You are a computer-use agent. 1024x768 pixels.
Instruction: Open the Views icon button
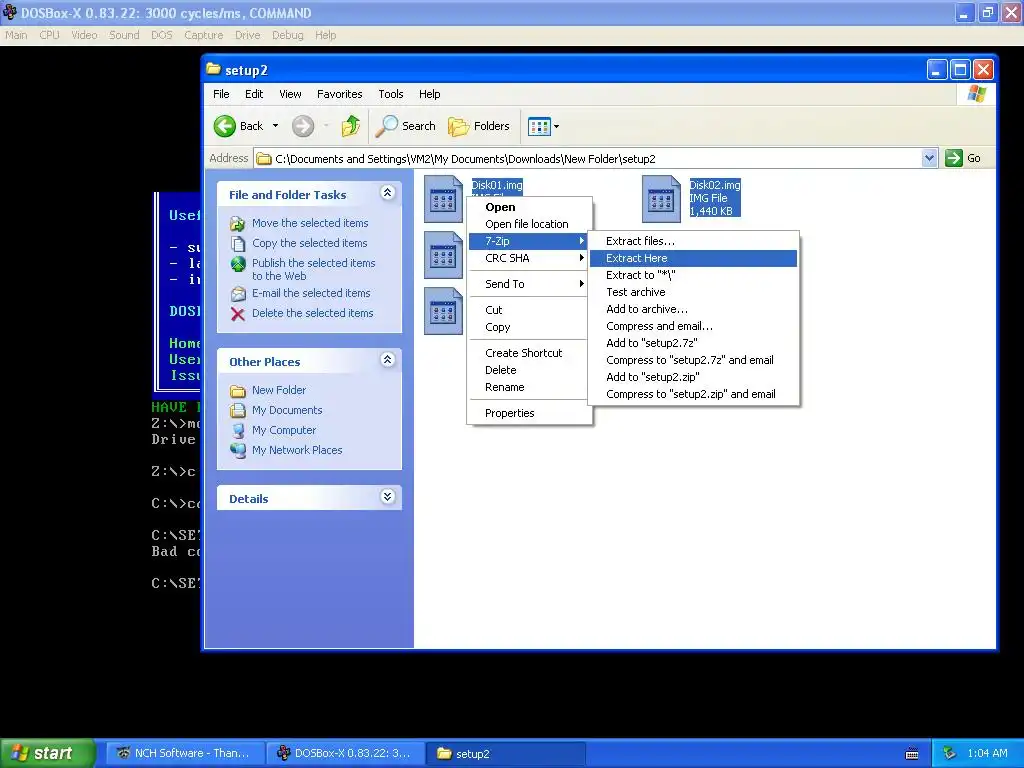(539, 126)
